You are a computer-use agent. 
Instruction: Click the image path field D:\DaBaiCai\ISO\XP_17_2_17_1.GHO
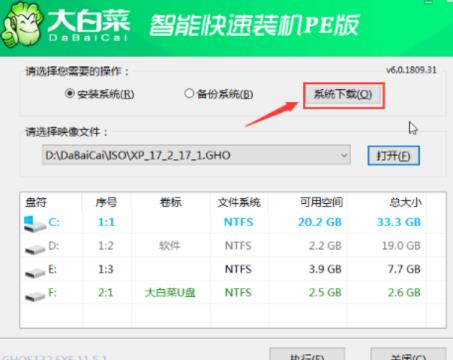point(196,155)
